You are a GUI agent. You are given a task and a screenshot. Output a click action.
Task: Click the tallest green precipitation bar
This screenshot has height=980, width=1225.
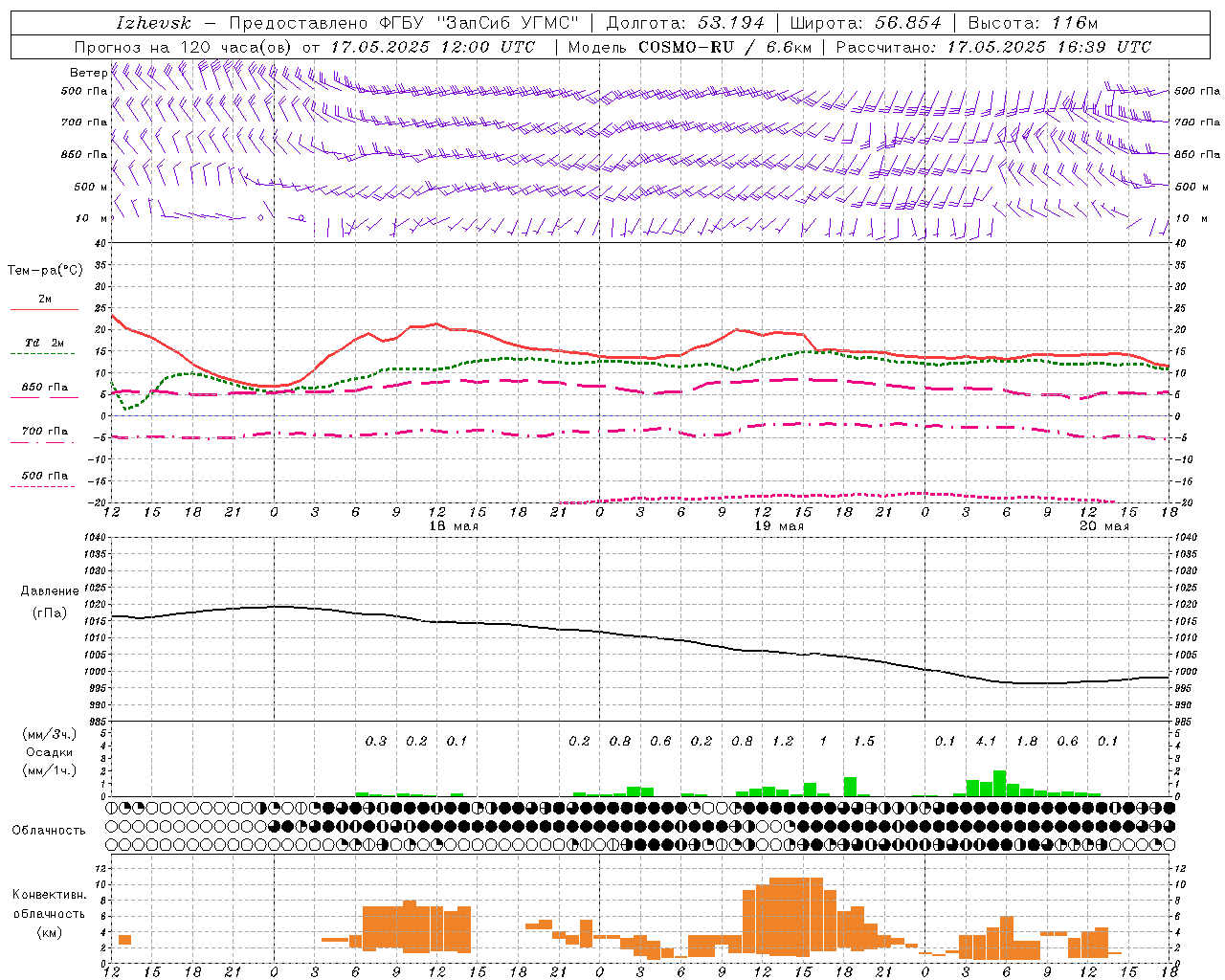999,783
